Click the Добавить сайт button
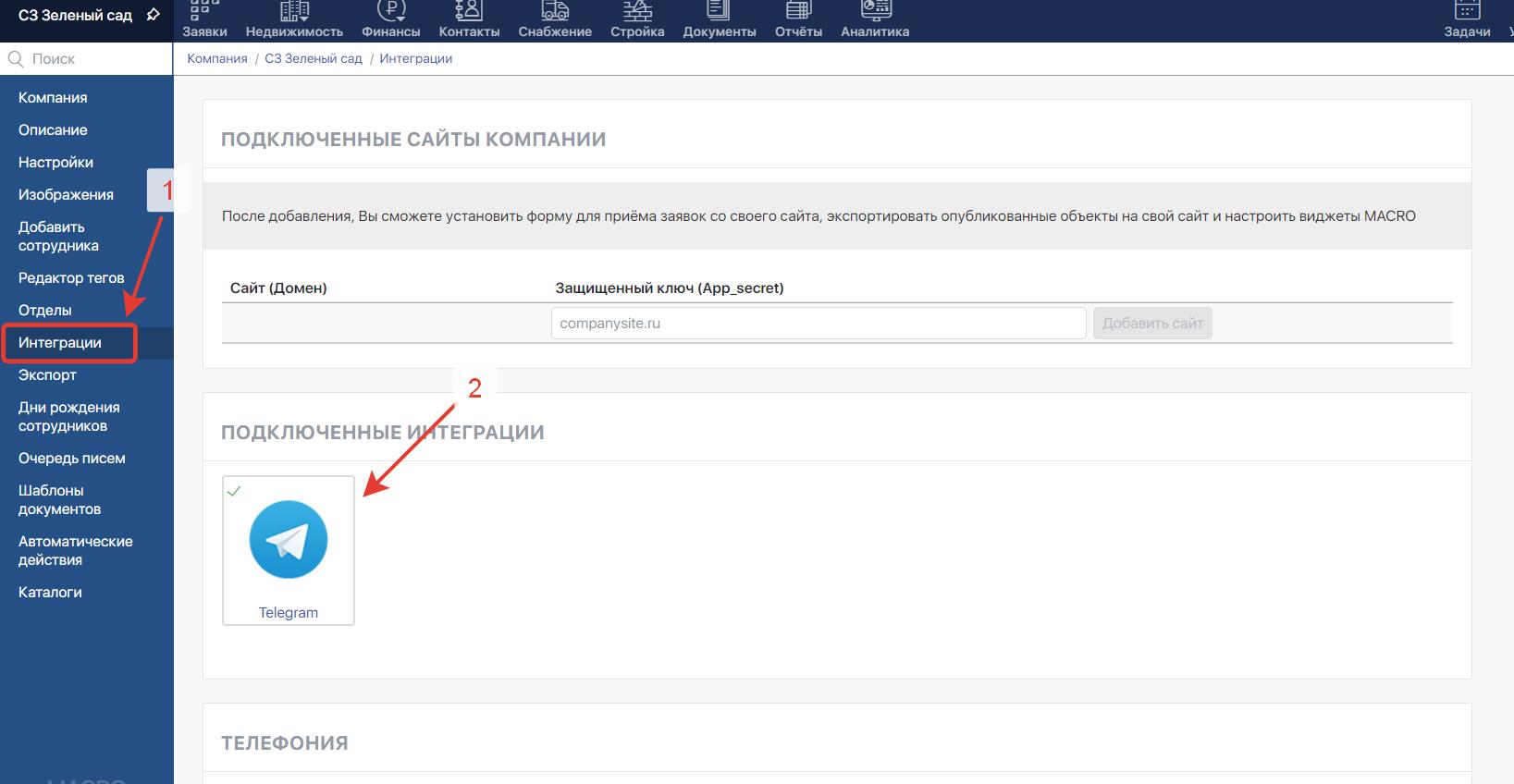This screenshot has width=1514, height=784. click(1152, 324)
